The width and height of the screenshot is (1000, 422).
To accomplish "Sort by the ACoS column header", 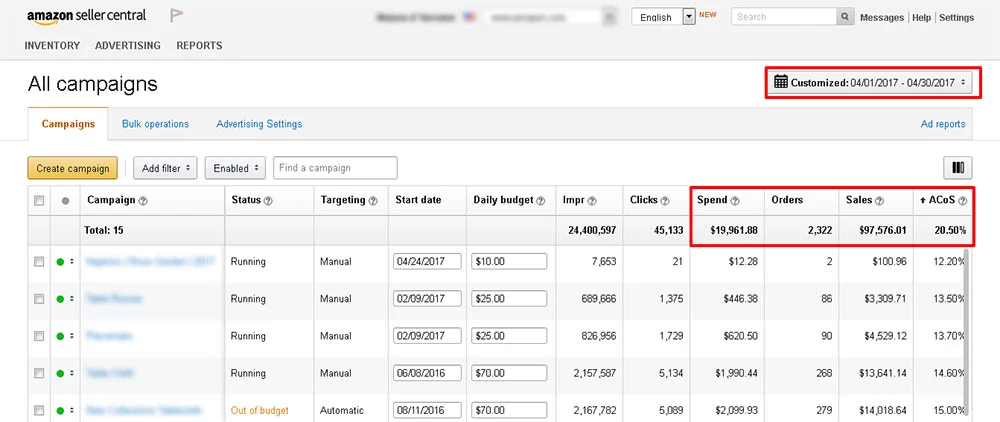I will pos(943,200).
